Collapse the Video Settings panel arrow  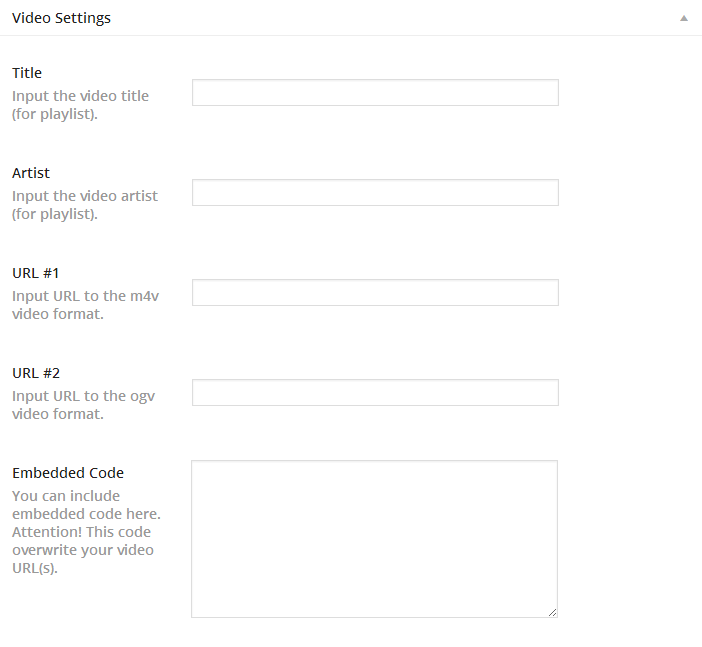coord(684,18)
